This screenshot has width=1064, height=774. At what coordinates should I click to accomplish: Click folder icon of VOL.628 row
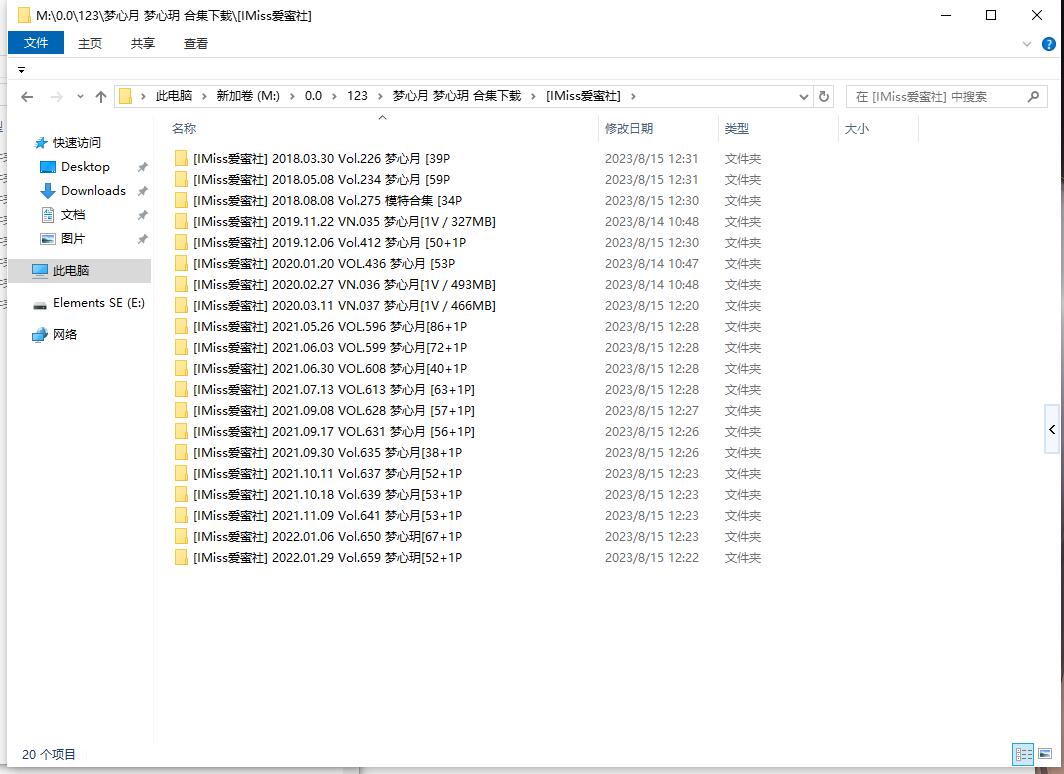181,410
